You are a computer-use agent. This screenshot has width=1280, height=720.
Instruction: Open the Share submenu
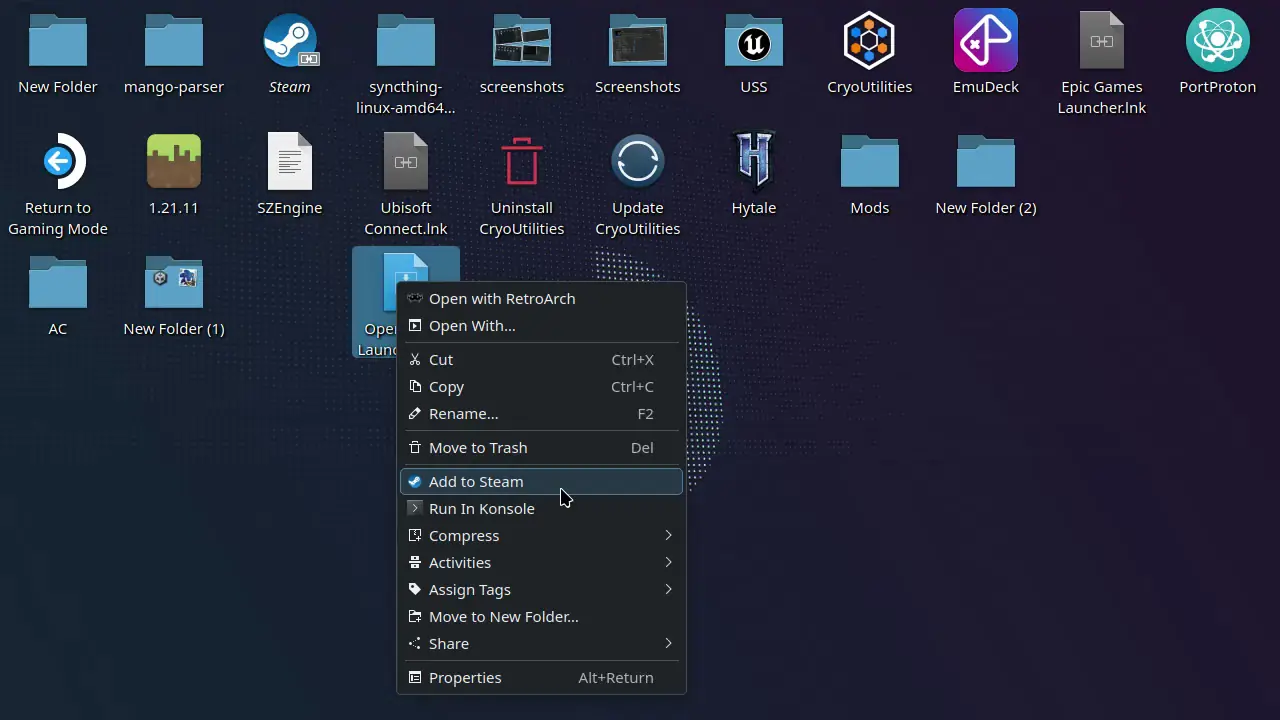point(448,643)
